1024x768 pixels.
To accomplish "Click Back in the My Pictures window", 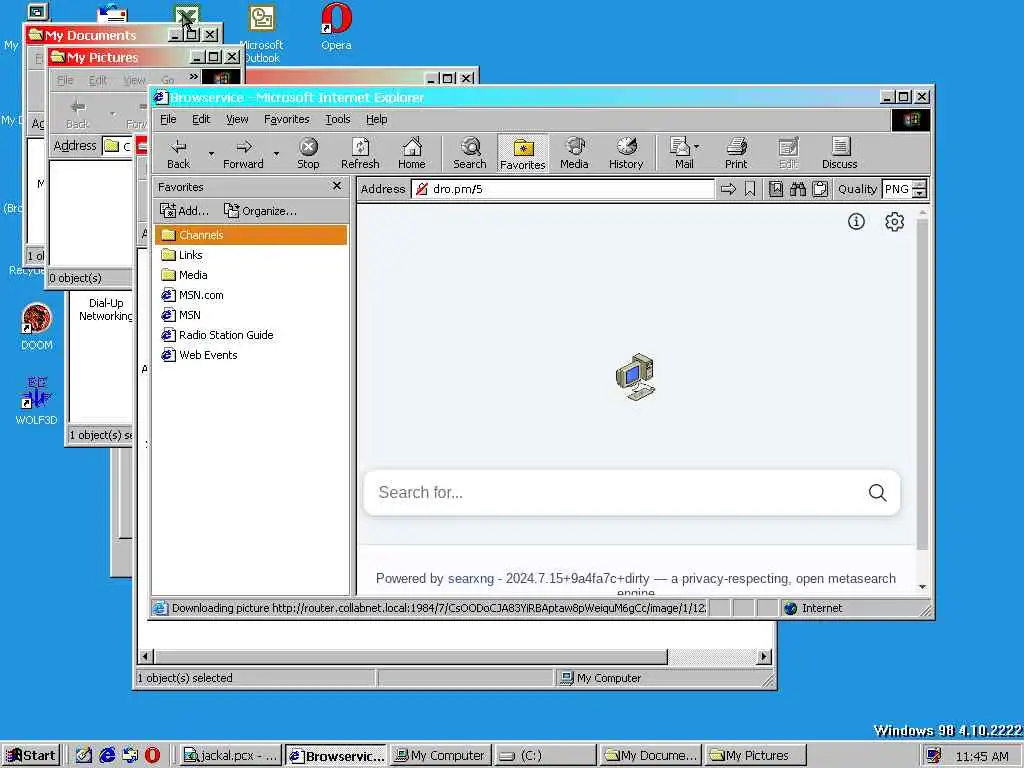I will (x=78, y=114).
